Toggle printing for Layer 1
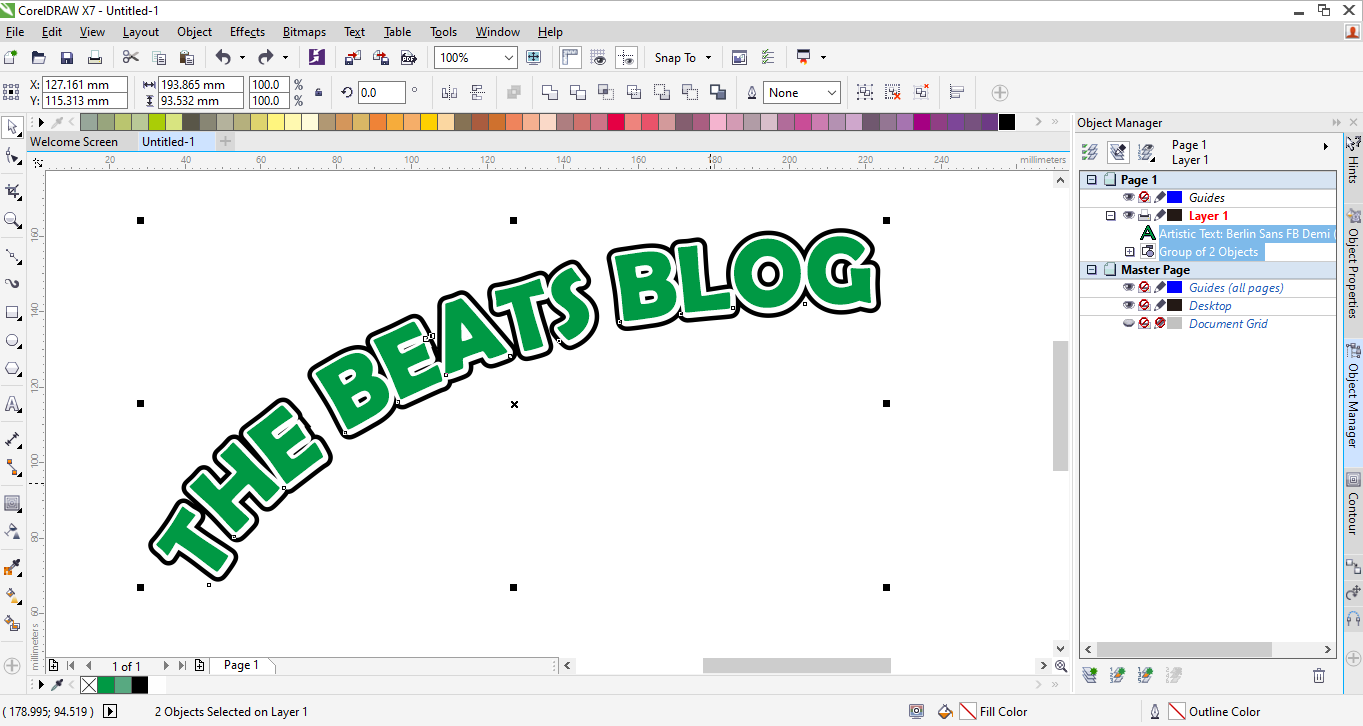This screenshot has width=1363, height=726. tap(1145, 216)
